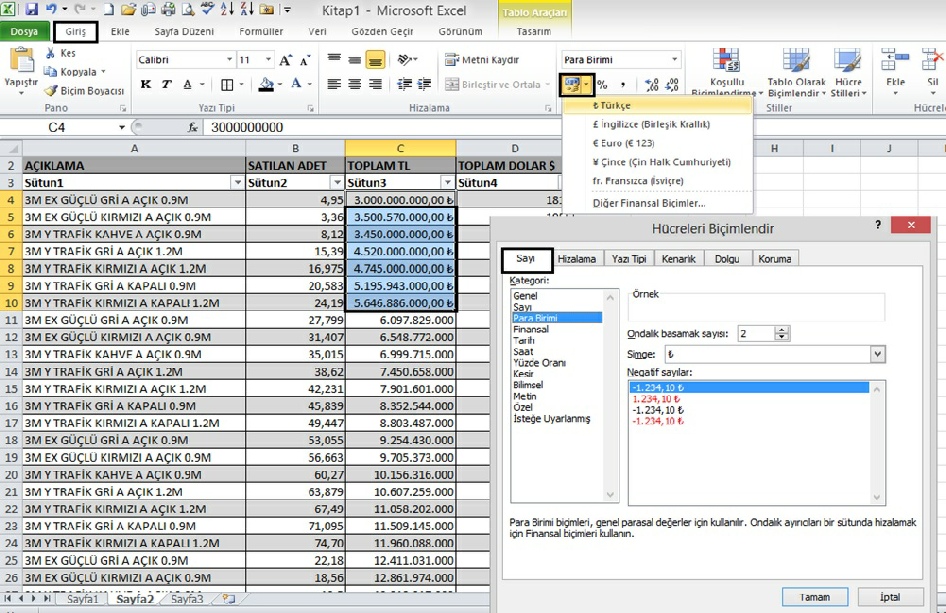Screen dimensions: 946x613
Task: Align text right in cell
Action: pyautogui.click(x=375, y=84)
